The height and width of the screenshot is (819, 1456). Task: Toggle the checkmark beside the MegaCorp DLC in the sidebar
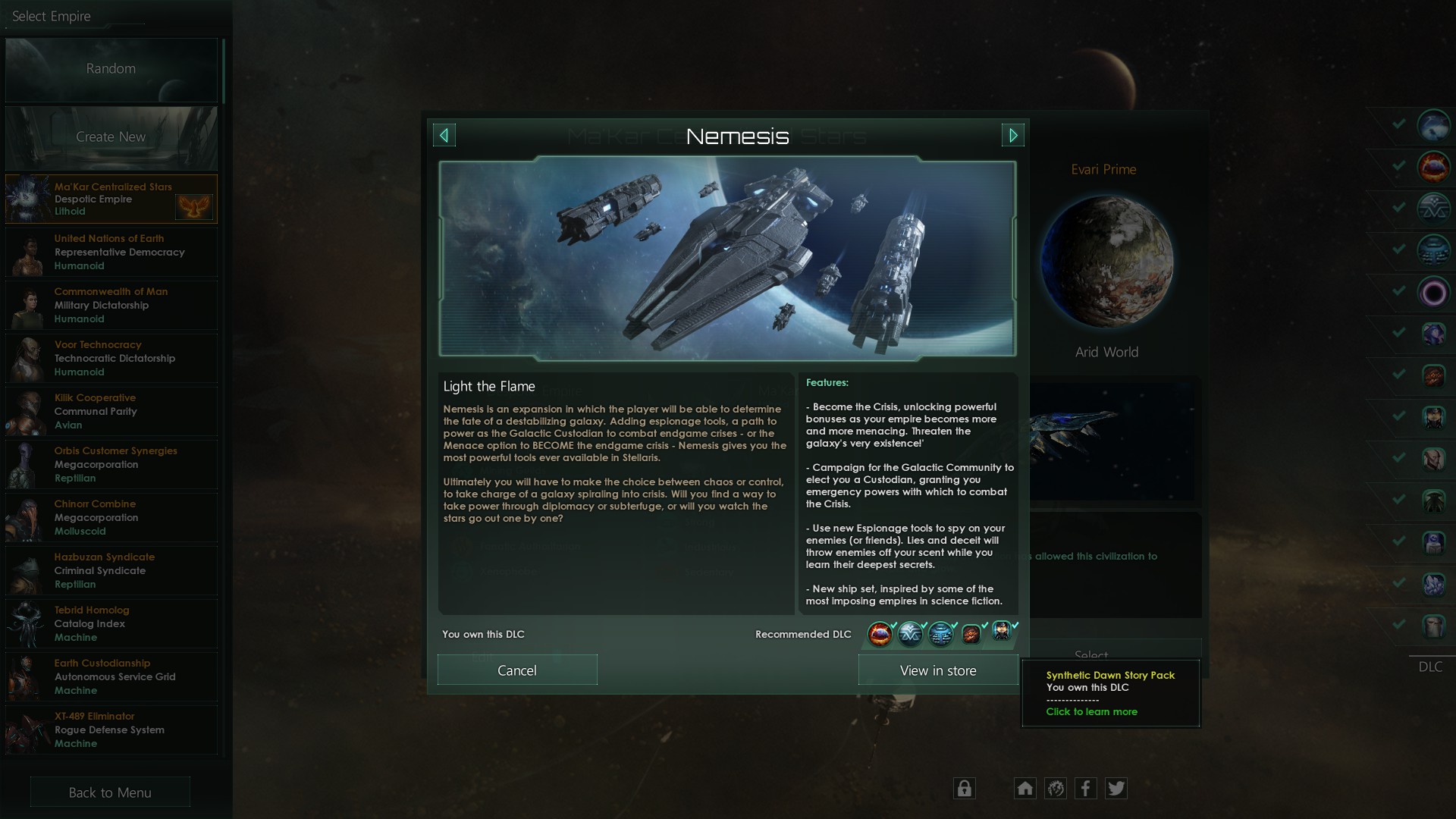pos(1399,207)
